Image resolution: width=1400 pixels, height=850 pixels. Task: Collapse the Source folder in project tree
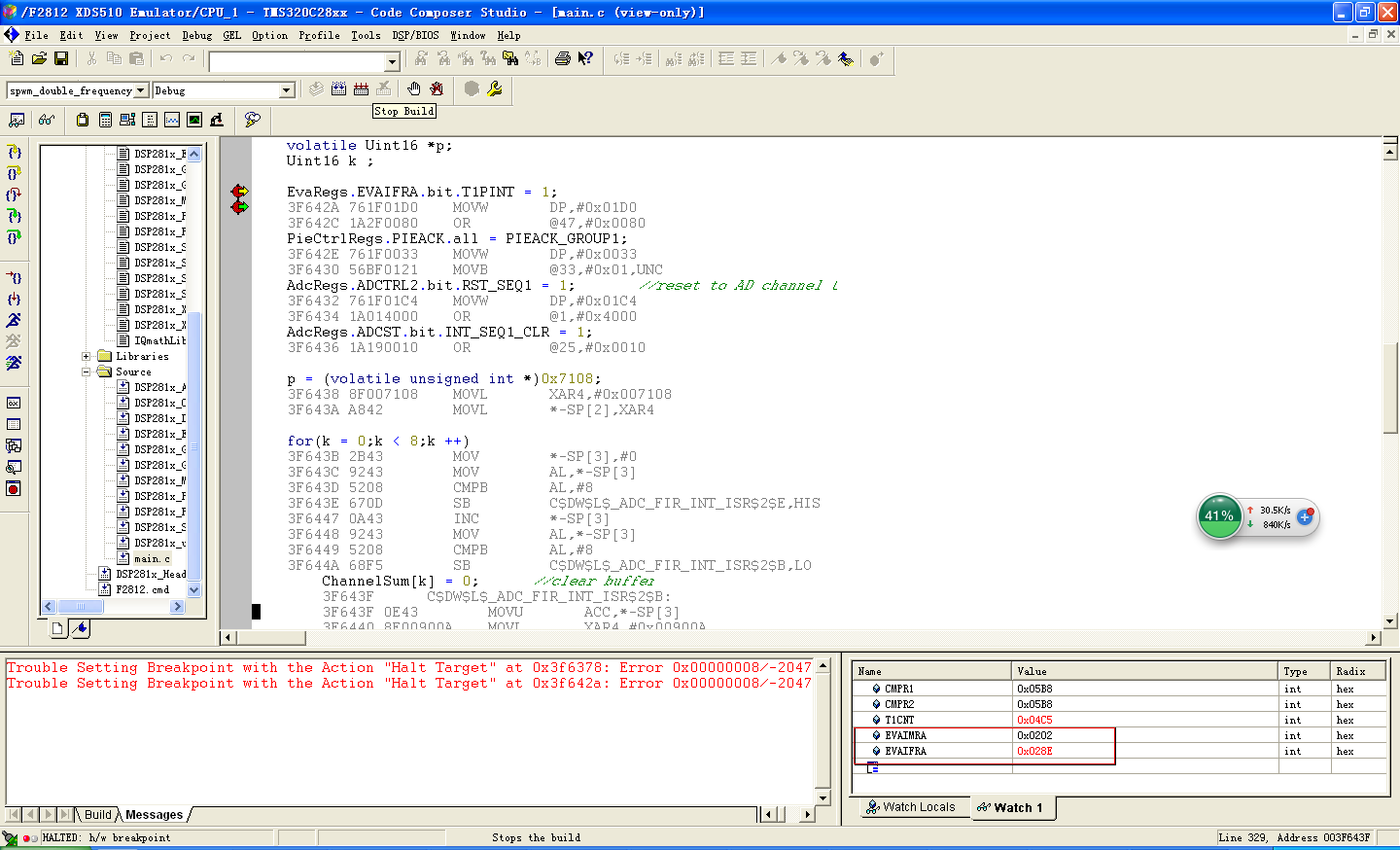pos(87,372)
